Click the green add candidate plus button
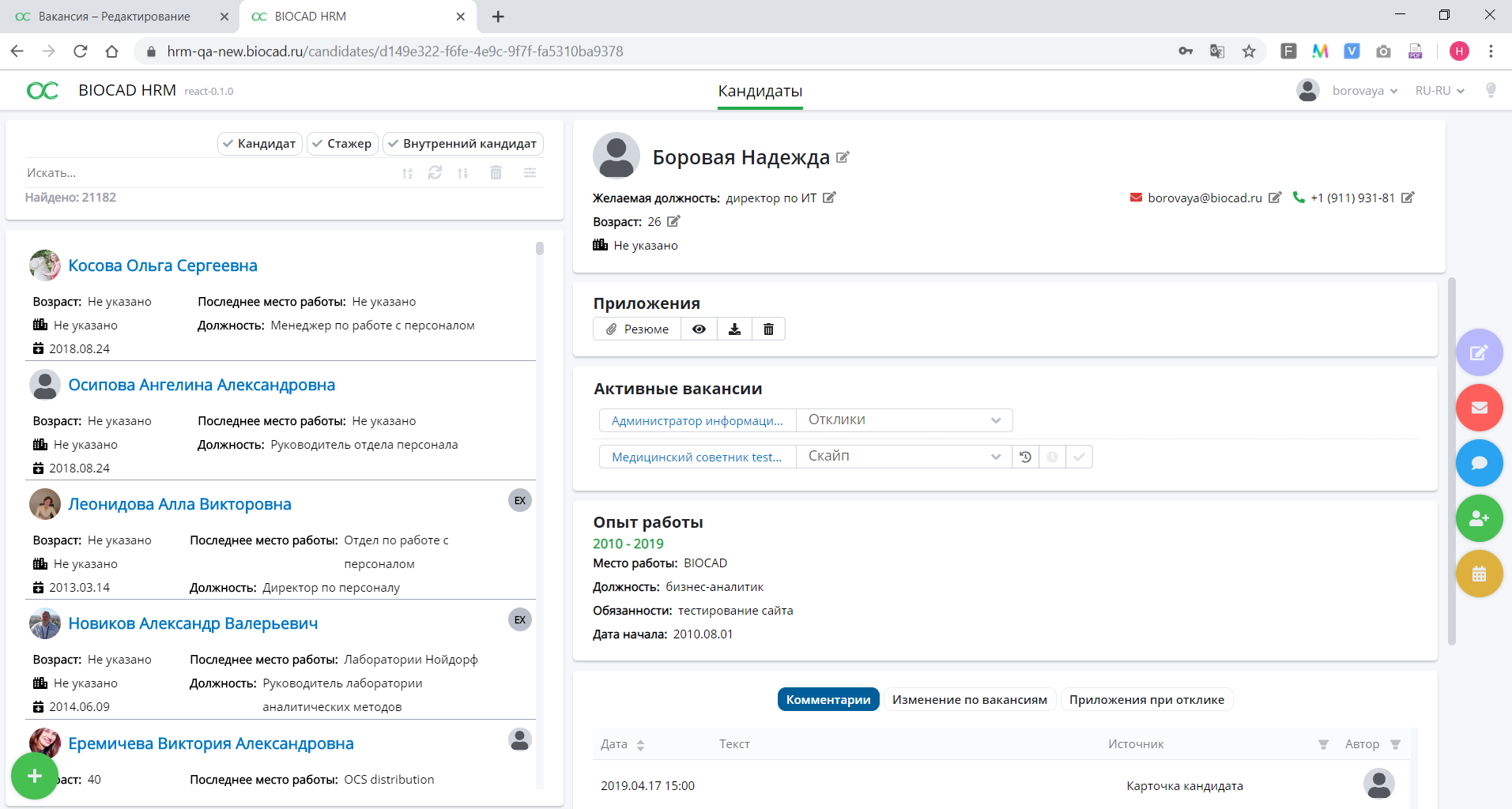Screen dimensions: 1512x809 (x=34, y=776)
